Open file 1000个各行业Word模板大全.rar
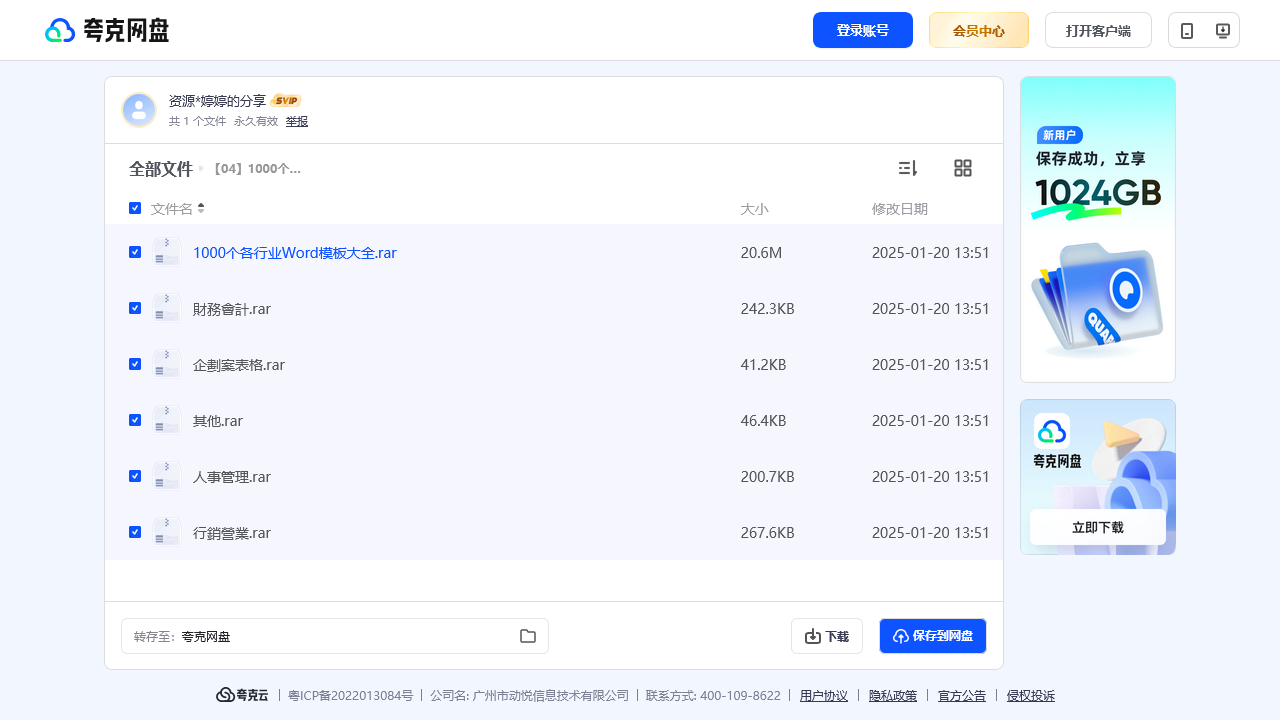Screen dimensions: 1280x720 point(295,253)
